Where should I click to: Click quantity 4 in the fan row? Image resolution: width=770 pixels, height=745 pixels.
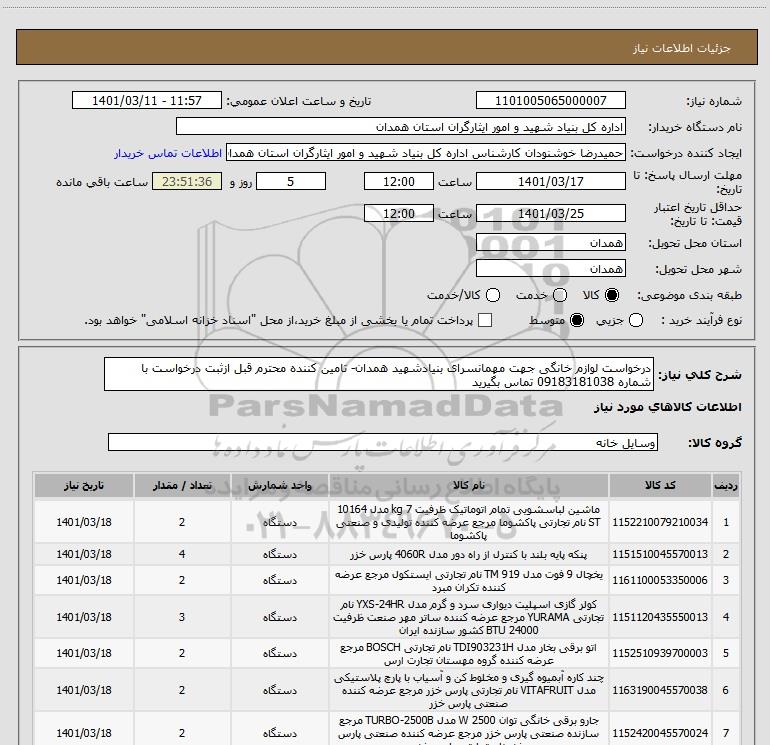click(182, 554)
